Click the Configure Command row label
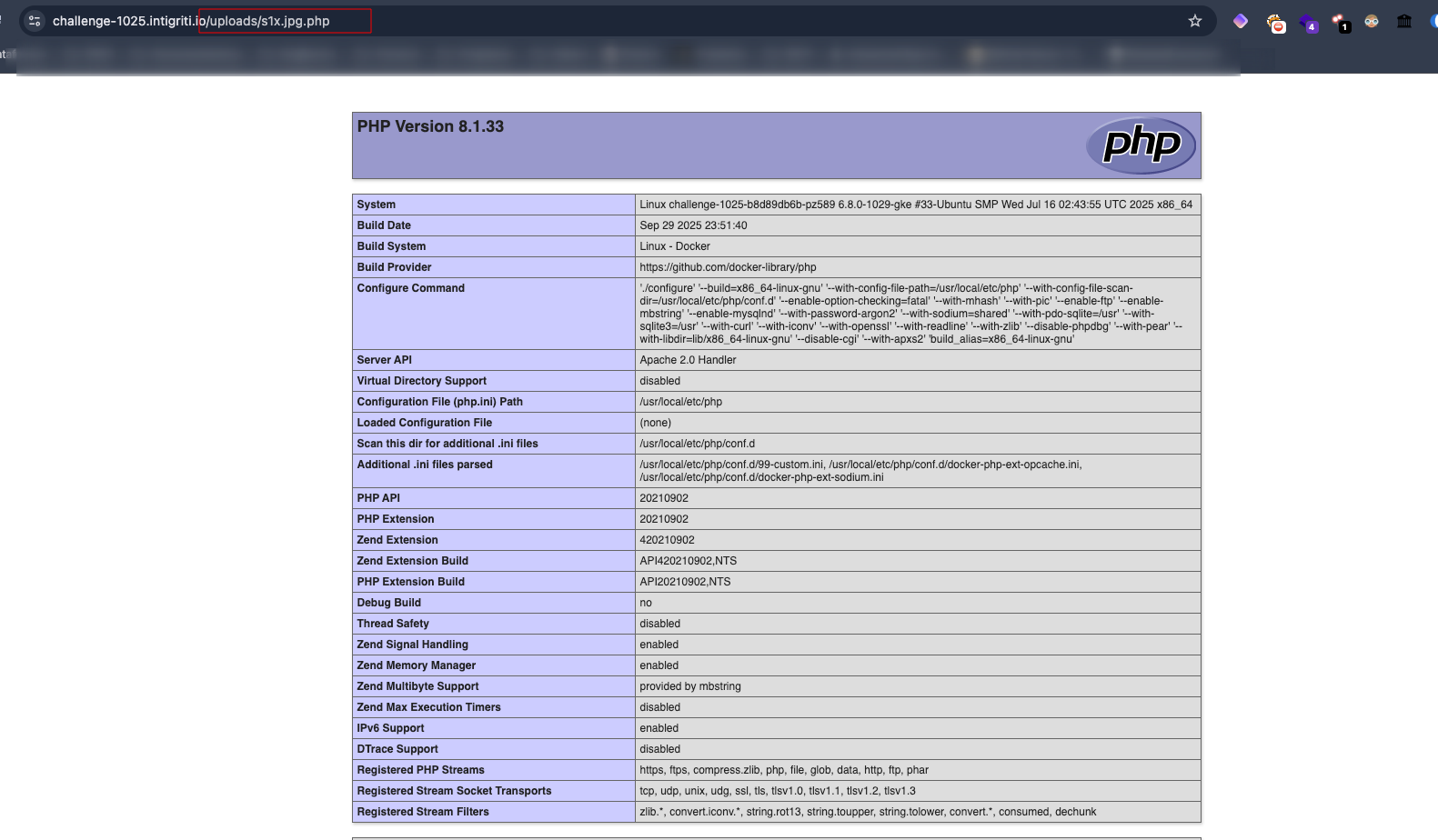The height and width of the screenshot is (840, 1438). tap(410, 288)
